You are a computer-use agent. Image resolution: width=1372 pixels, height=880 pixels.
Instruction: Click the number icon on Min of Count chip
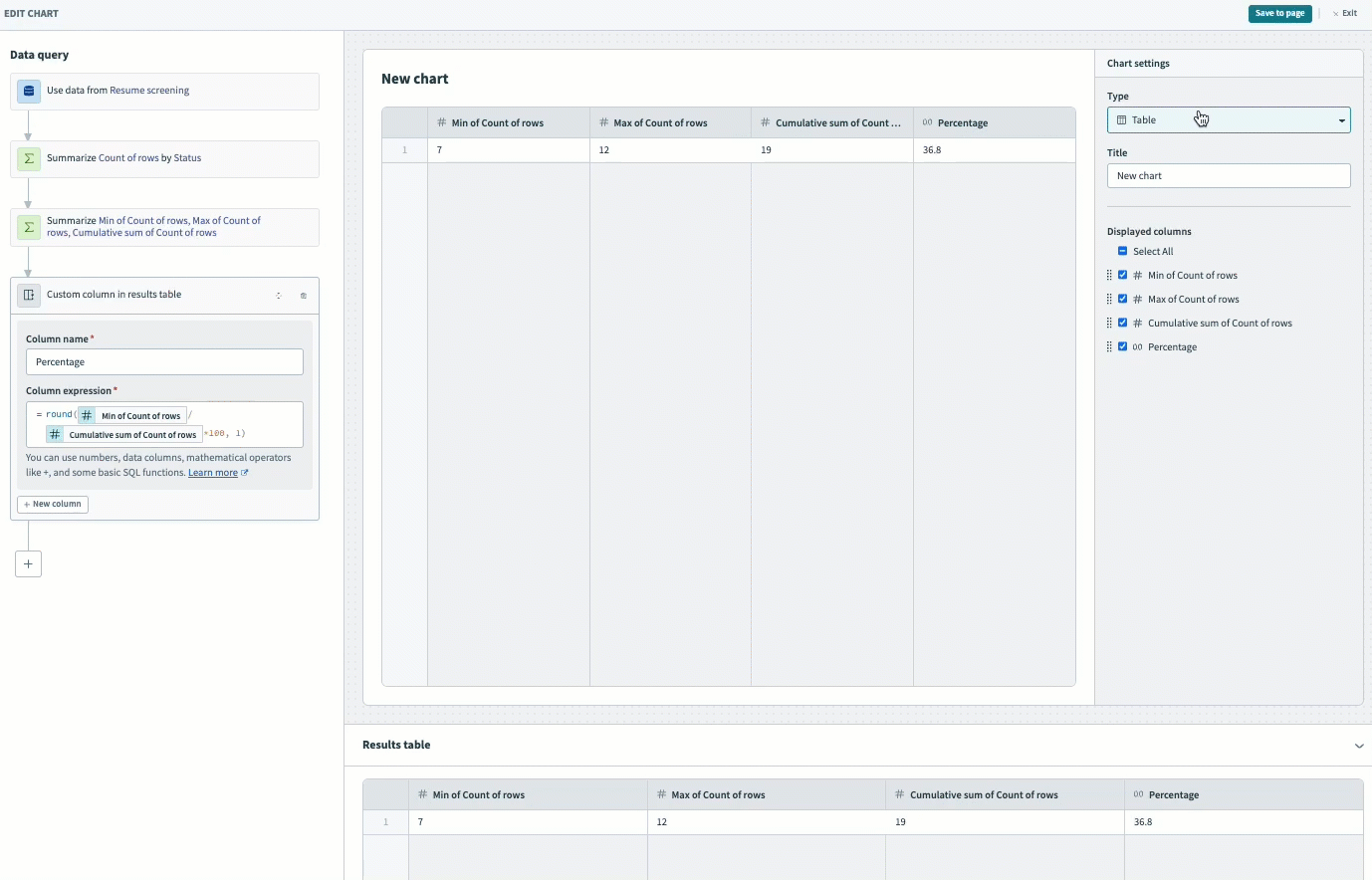coord(86,414)
